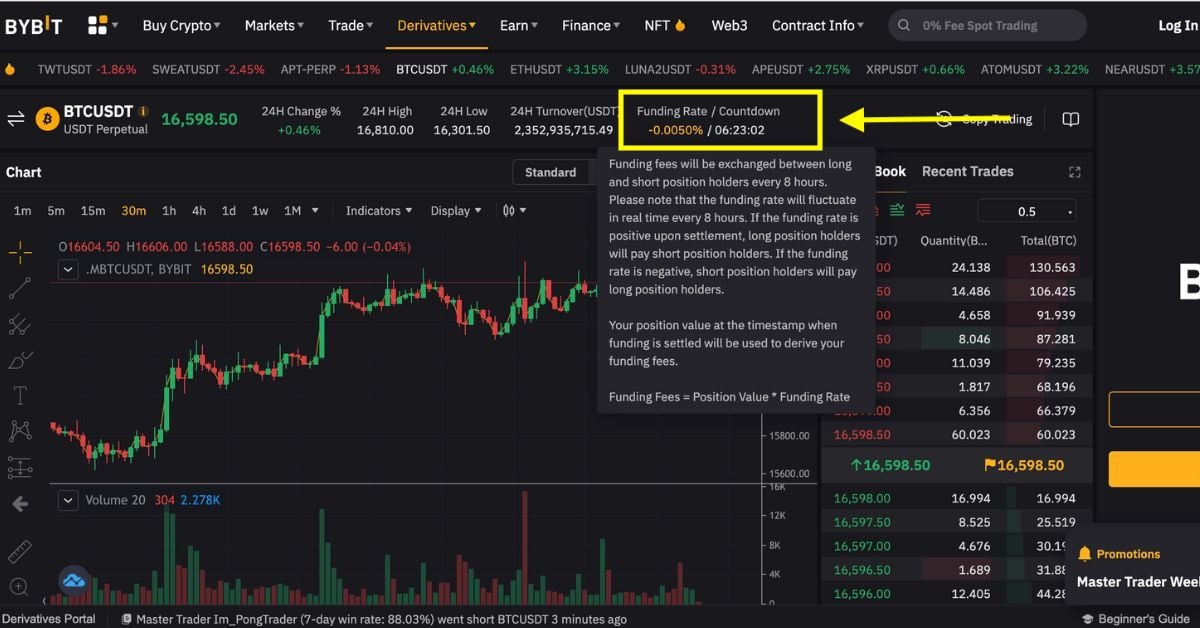The image size is (1200, 628).
Task: Select the forecasting and measurement tool
Action: click(x=20, y=467)
